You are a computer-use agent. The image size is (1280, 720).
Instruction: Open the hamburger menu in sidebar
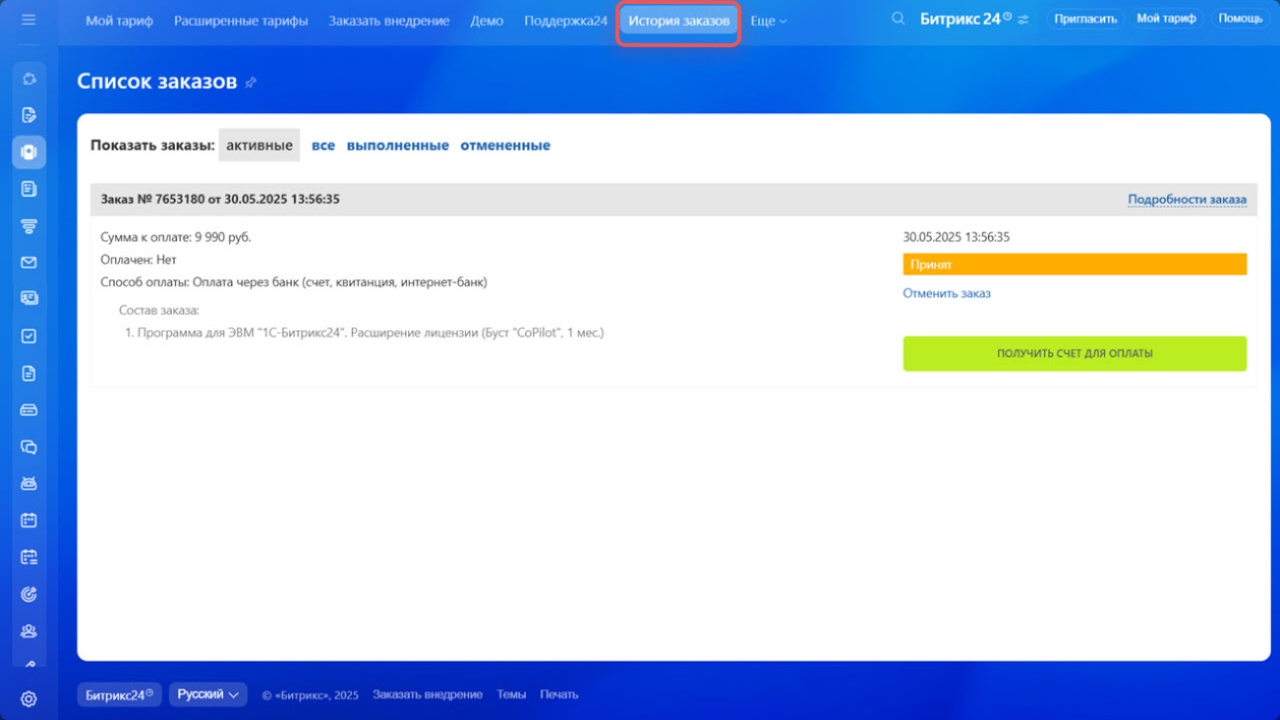coord(28,19)
